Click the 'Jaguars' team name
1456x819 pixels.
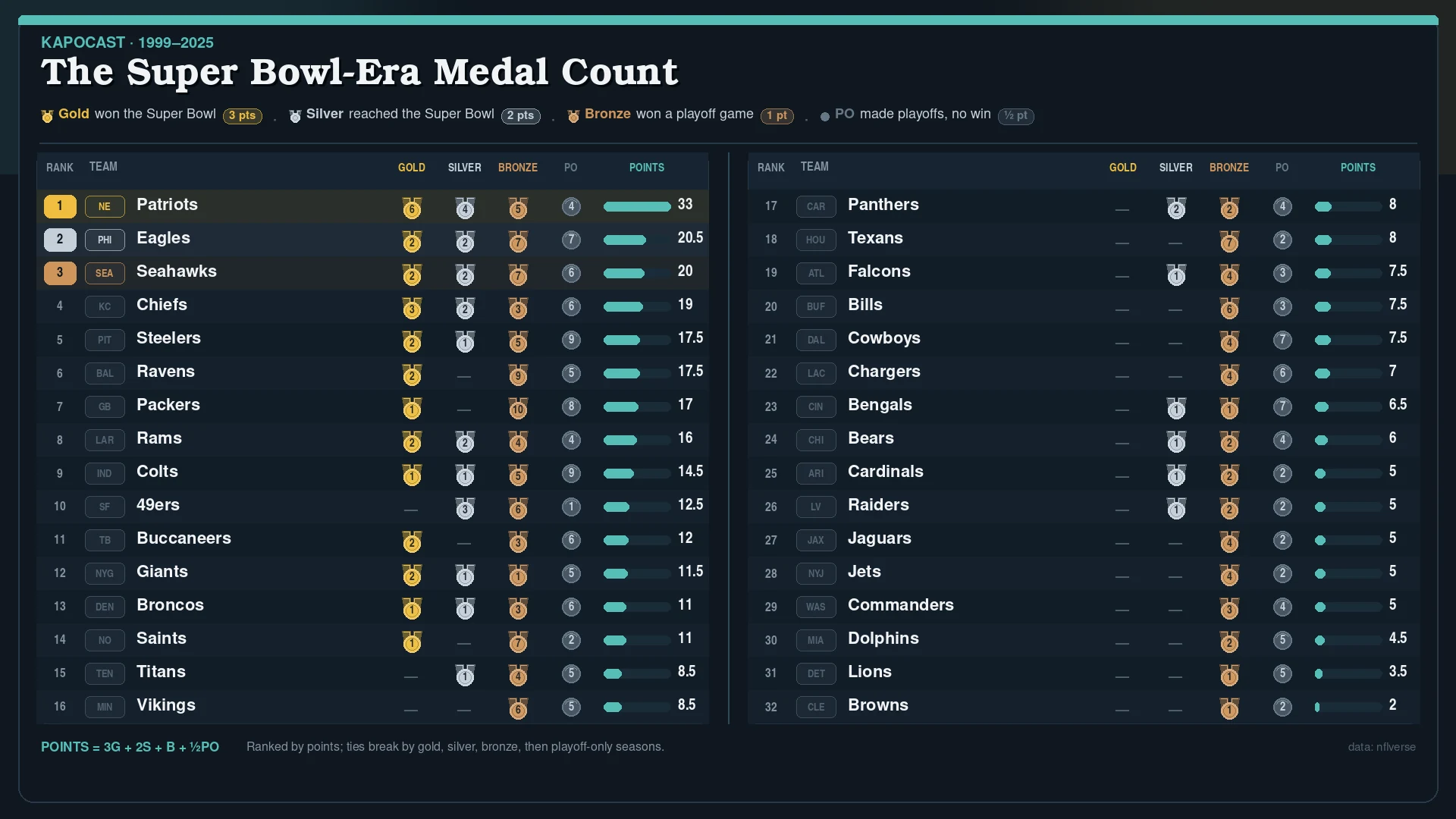pos(880,538)
